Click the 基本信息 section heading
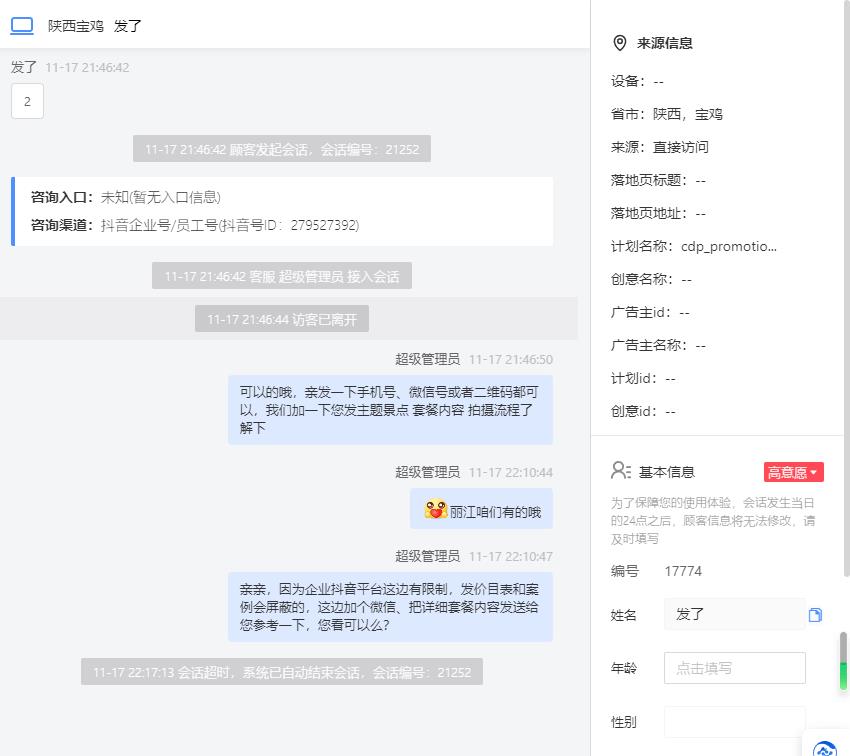This screenshot has height=756, width=850. (x=667, y=472)
